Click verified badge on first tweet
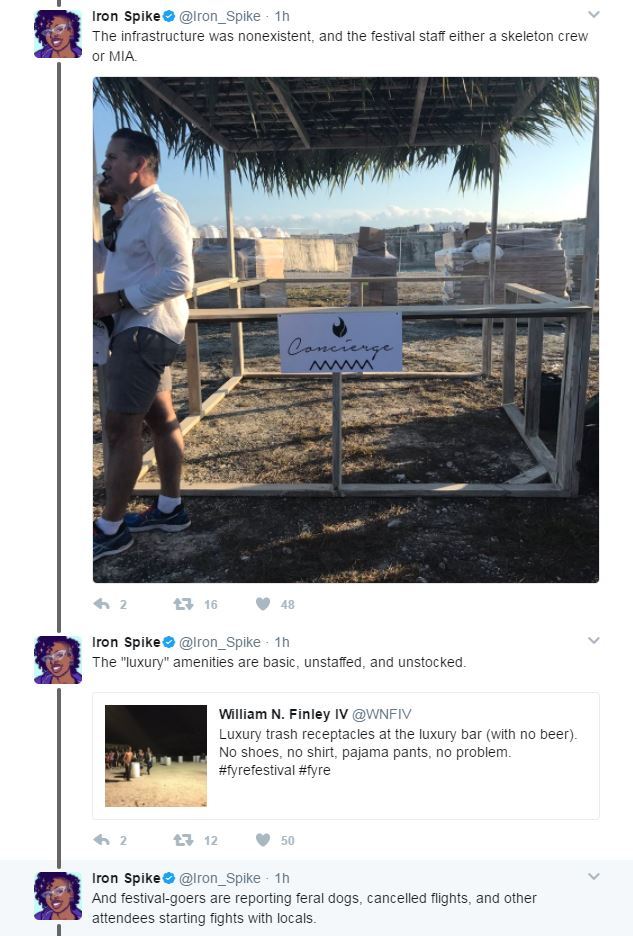This screenshot has width=633, height=936. [169, 16]
